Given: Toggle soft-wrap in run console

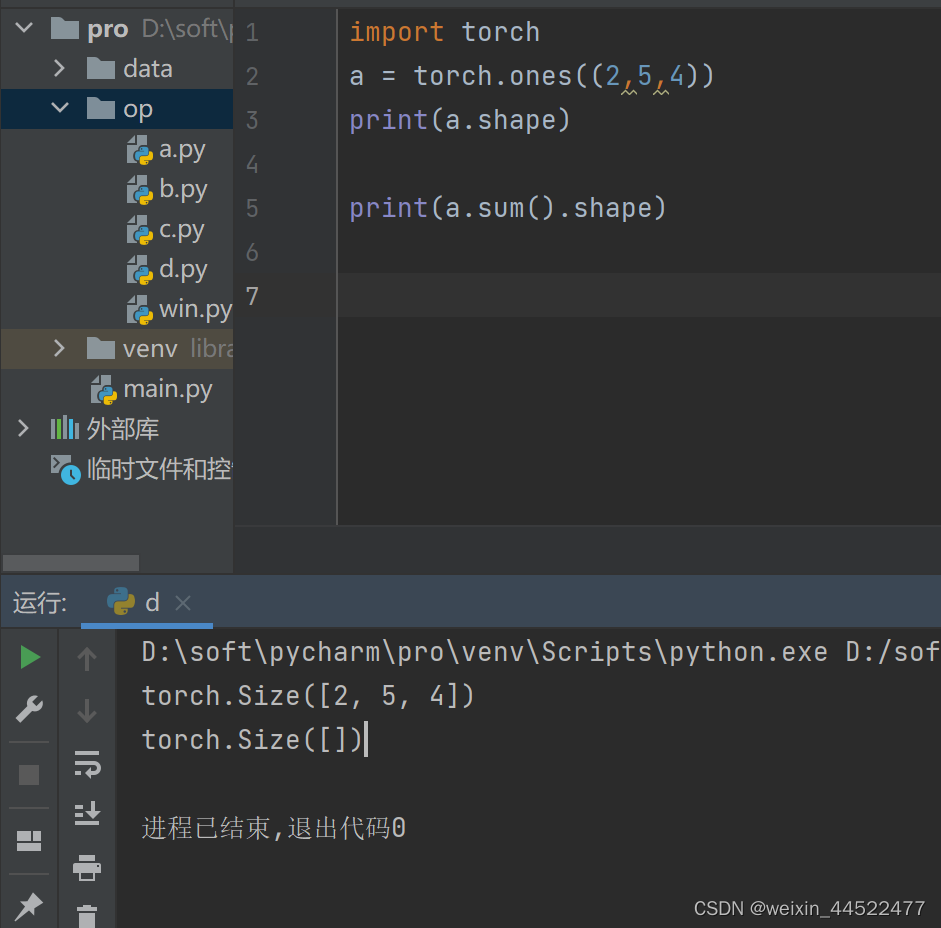Looking at the screenshot, I should tap(88, 764).
